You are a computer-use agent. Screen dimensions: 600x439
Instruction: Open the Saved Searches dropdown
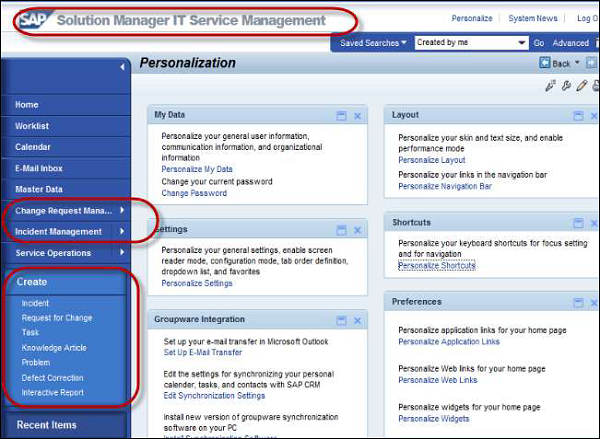tap(373, 43)
